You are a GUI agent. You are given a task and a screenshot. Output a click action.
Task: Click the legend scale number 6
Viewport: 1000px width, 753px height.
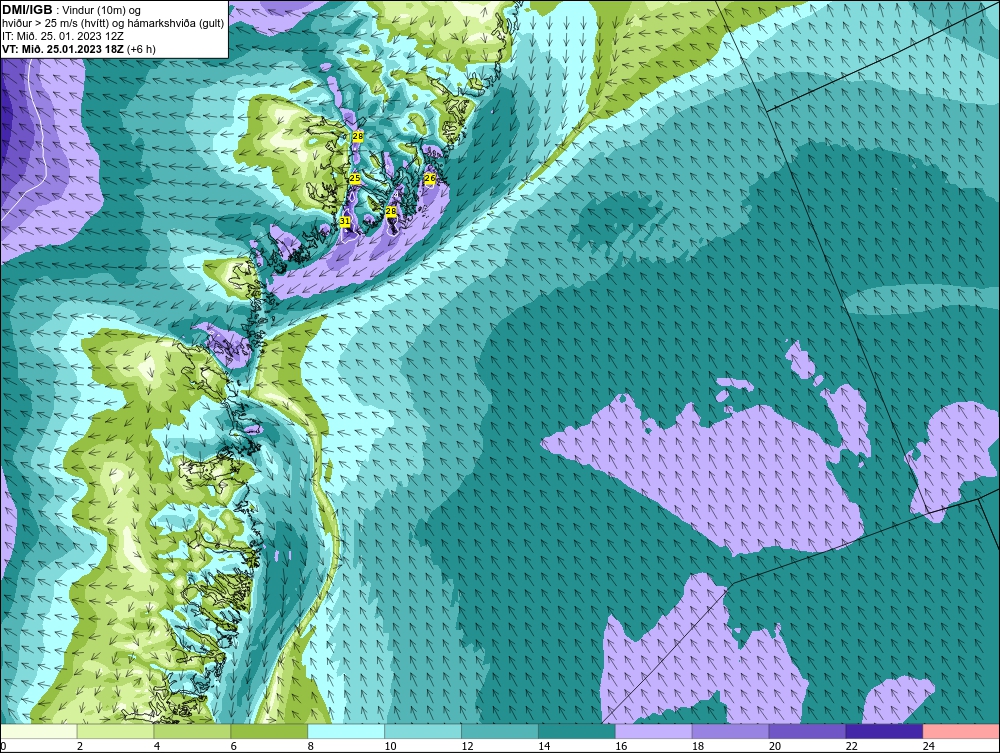(x=233, y=746)
